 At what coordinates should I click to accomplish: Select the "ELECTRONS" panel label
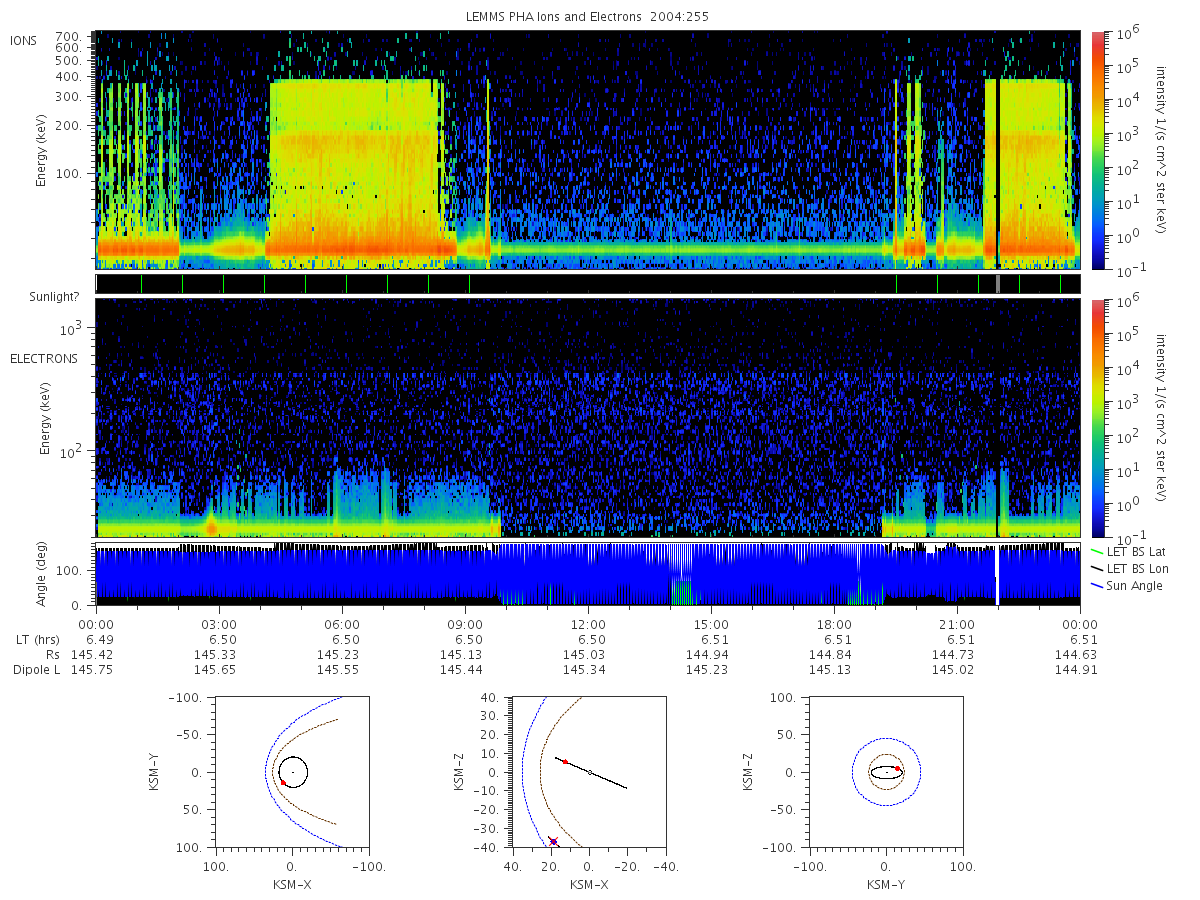[x=44, y=359]
